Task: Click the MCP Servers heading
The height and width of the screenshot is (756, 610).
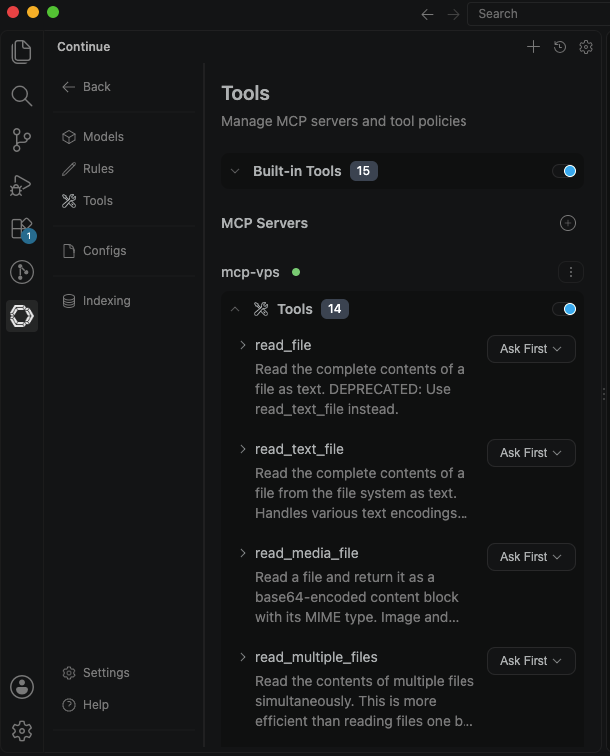Action: (264, 223)
